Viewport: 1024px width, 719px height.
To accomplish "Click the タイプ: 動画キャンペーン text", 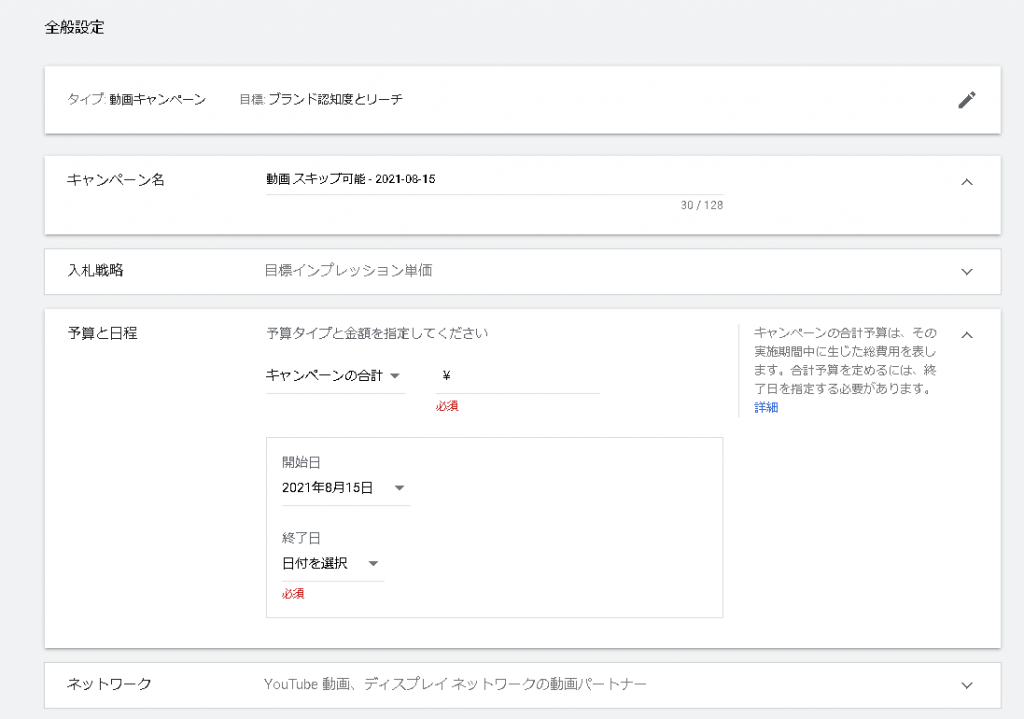I will (x=136, y=99).
